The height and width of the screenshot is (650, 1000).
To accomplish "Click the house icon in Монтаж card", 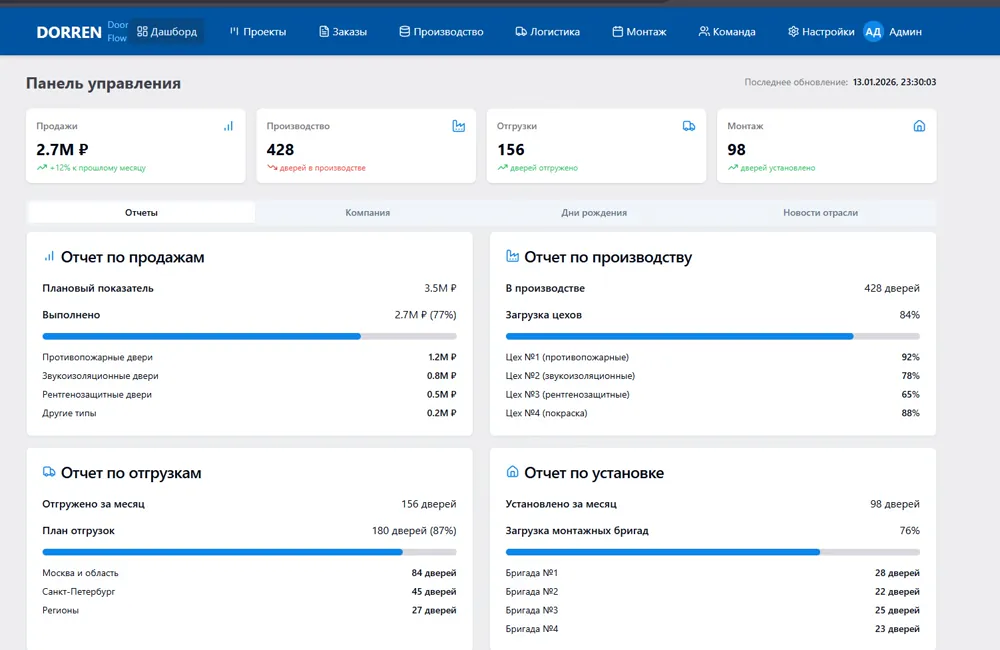I will point(919,126).
